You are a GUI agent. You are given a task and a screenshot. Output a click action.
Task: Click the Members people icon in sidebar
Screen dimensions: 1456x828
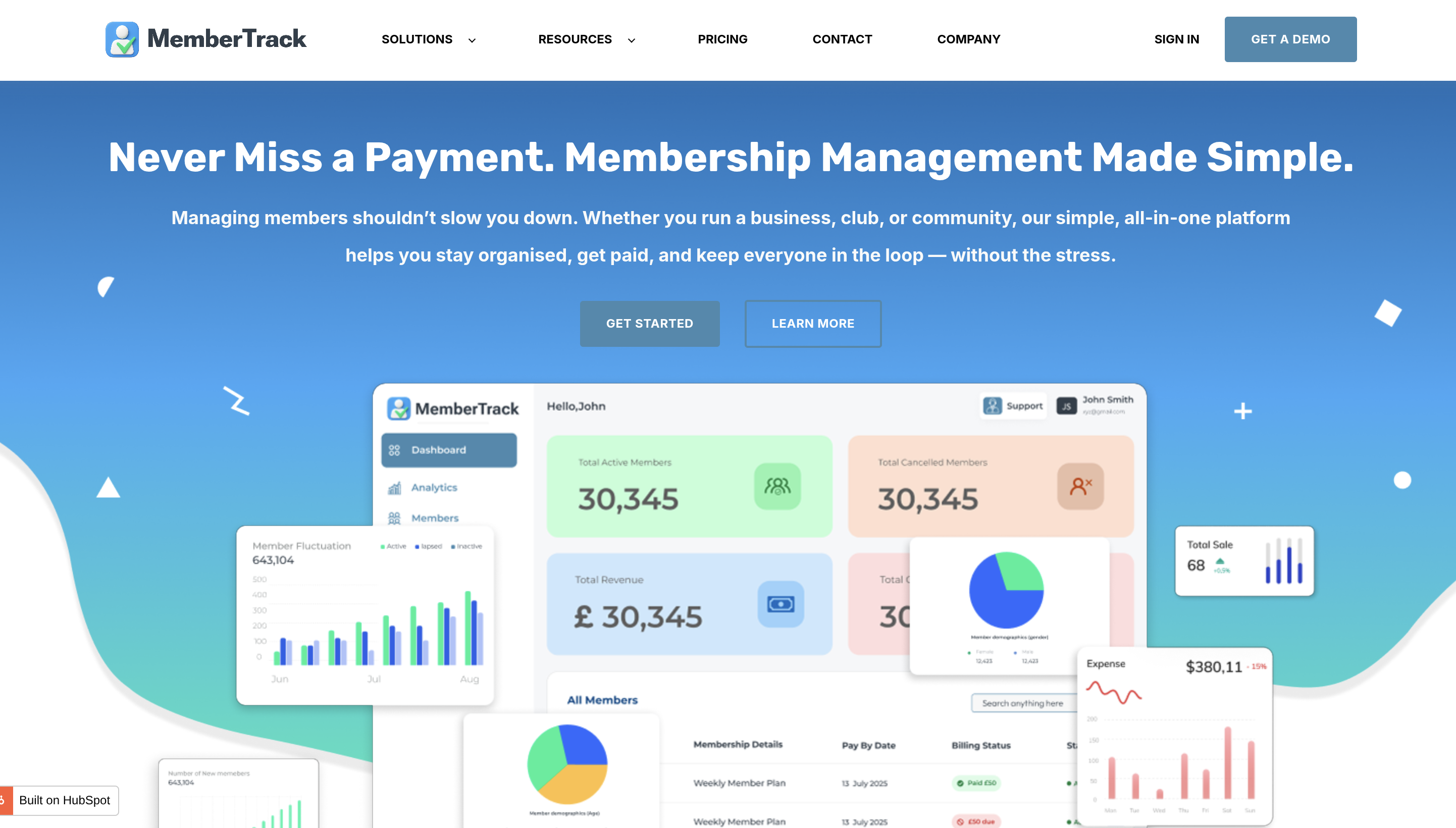(x=394, y=518)
